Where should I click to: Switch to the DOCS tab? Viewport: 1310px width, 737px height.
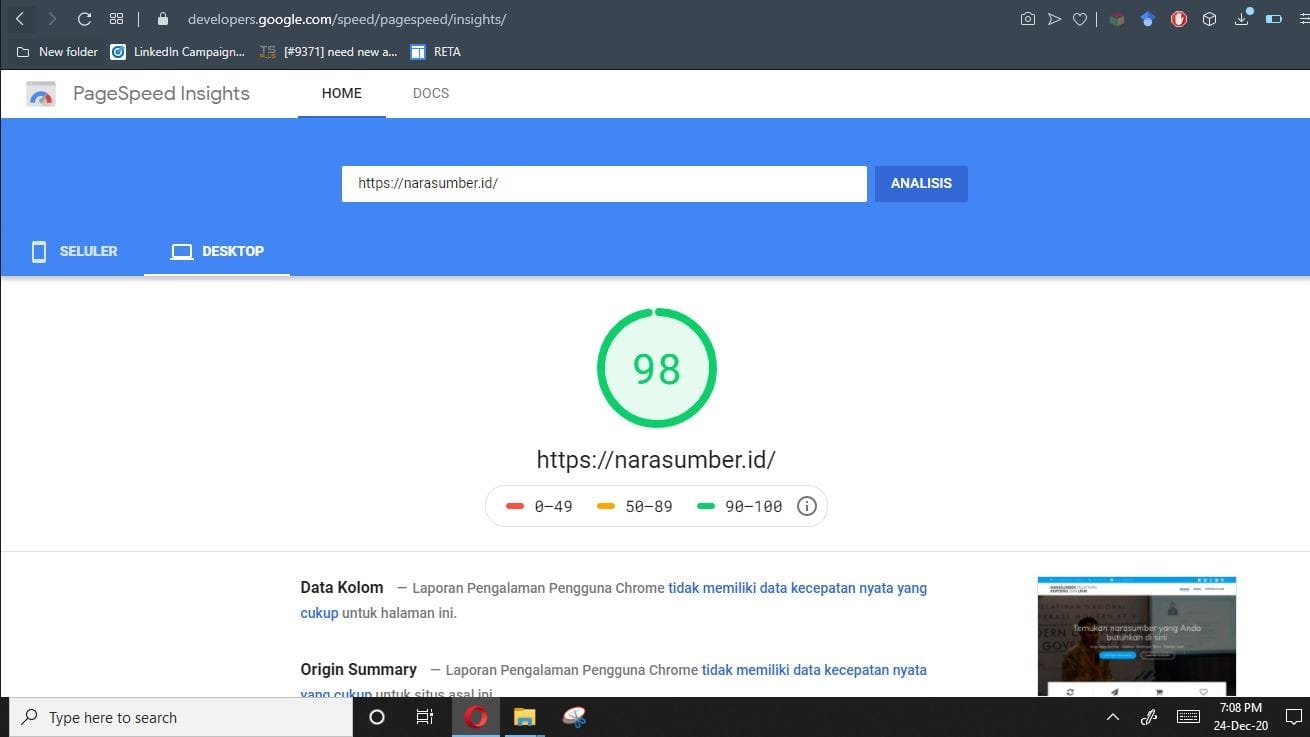430,93
